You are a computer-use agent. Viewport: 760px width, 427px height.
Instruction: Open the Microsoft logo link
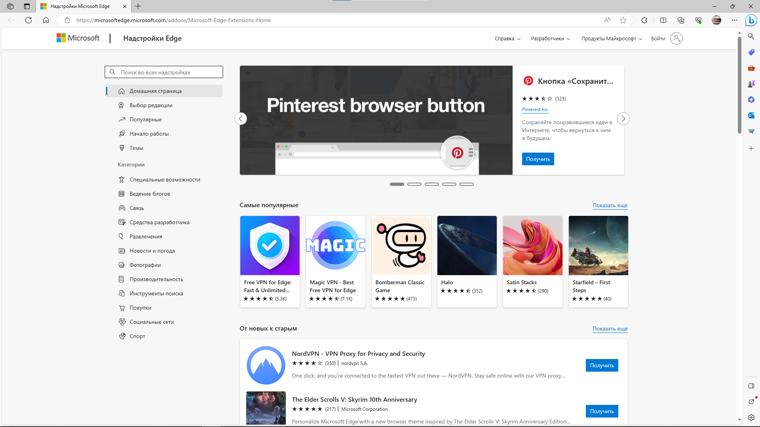(x=78, y=38)
